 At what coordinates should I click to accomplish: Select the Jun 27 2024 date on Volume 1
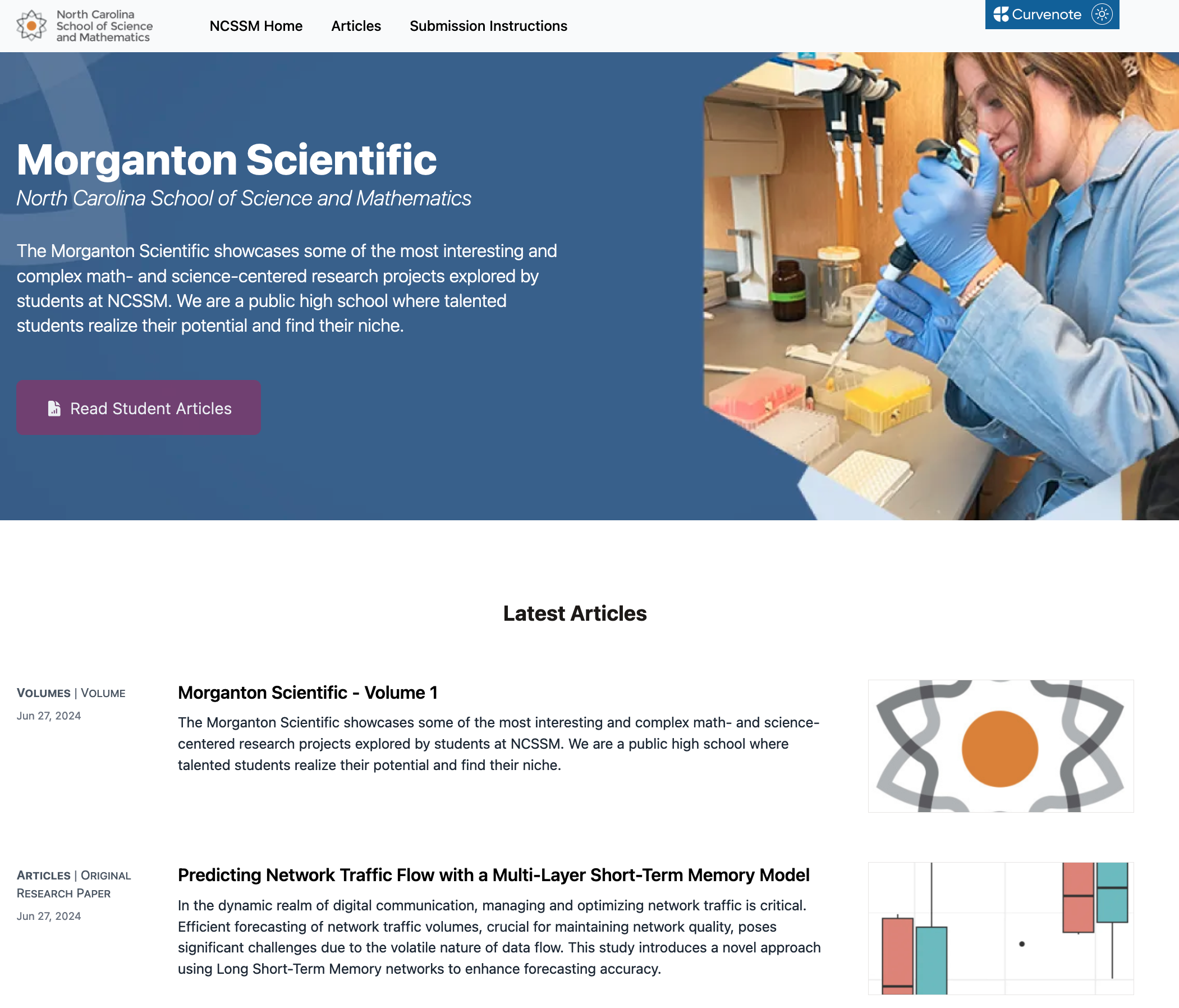(x=49, y=715)
